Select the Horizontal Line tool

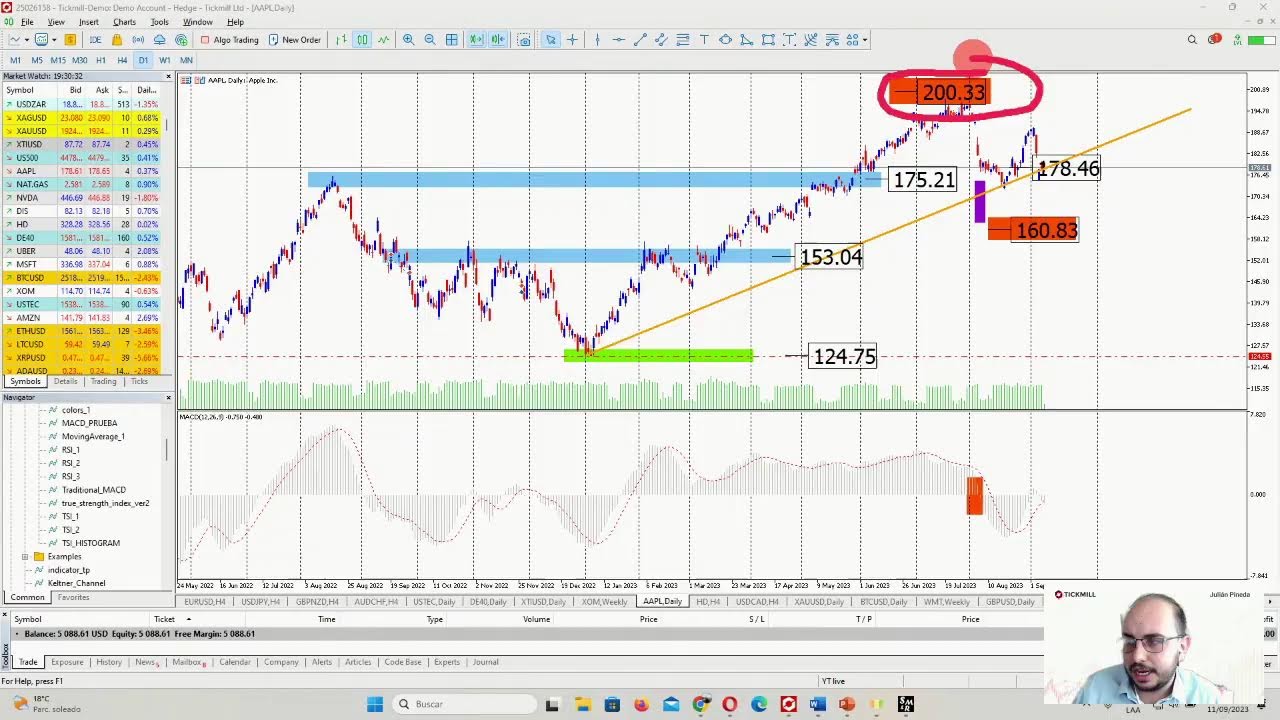tap(618, 40)
